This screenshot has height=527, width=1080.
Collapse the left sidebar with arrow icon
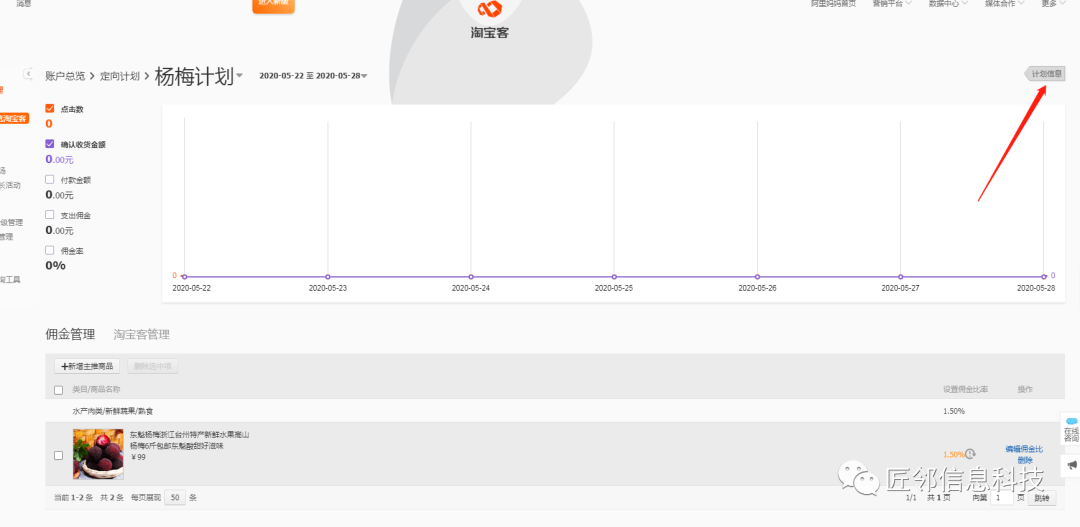coord(29,74)
